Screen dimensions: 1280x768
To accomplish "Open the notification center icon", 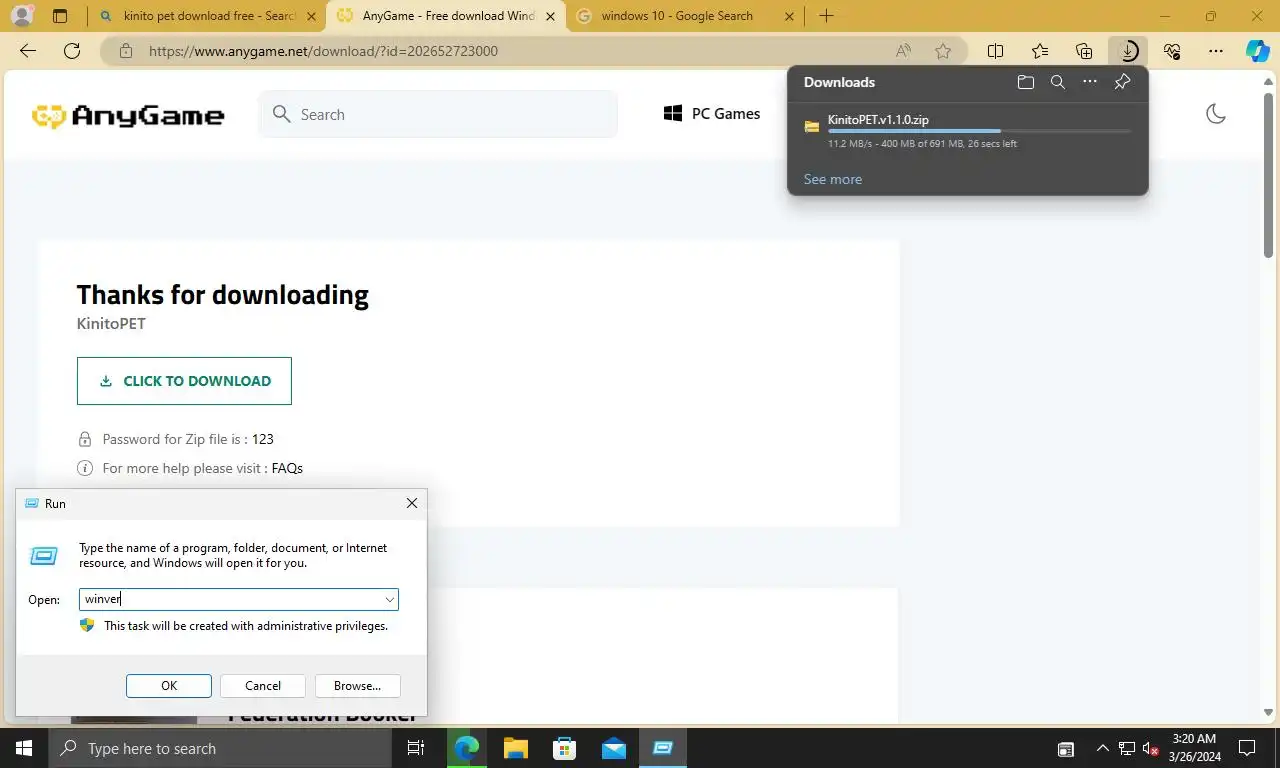I will (1247, 748).
